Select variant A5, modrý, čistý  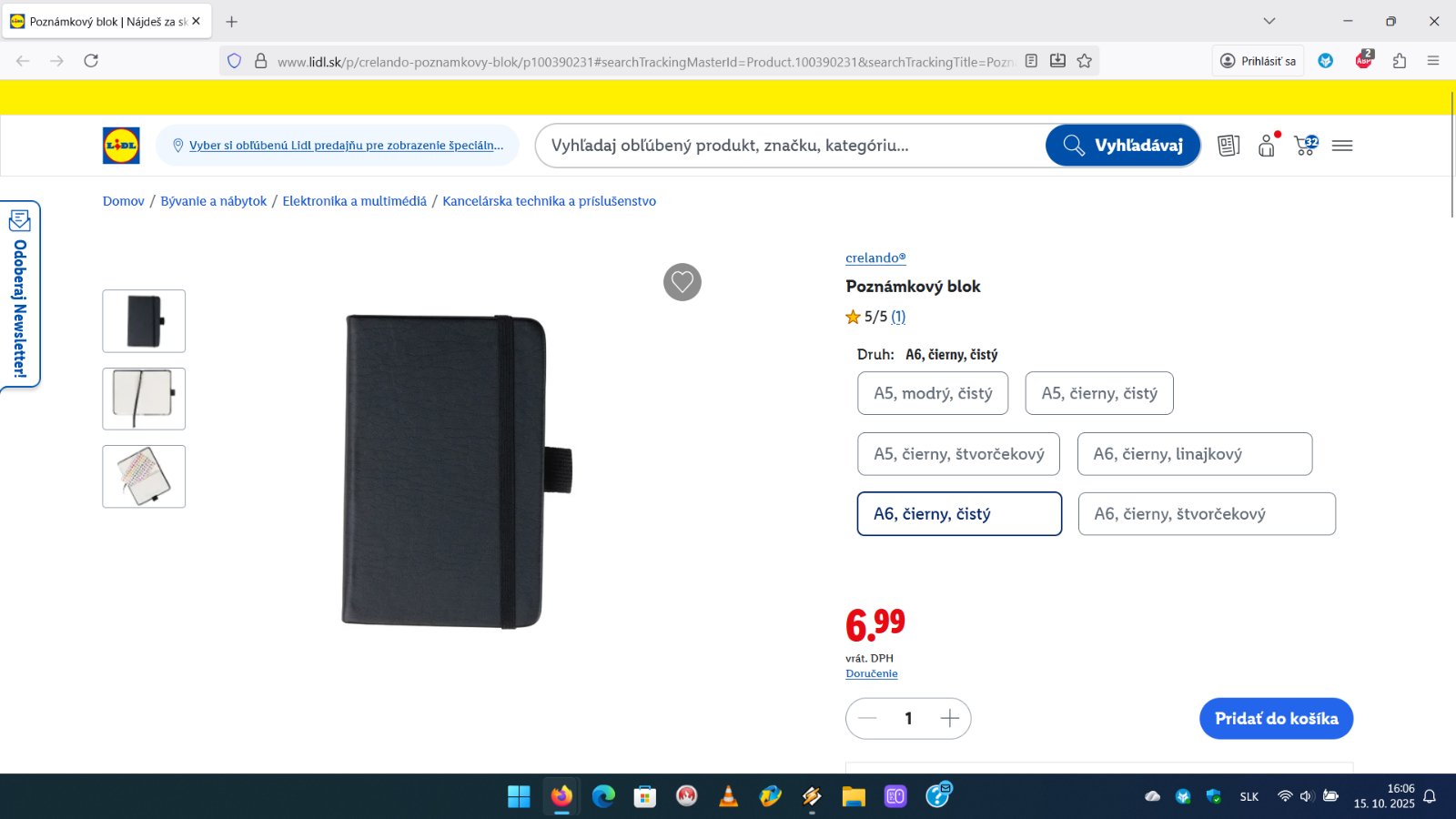933,393
